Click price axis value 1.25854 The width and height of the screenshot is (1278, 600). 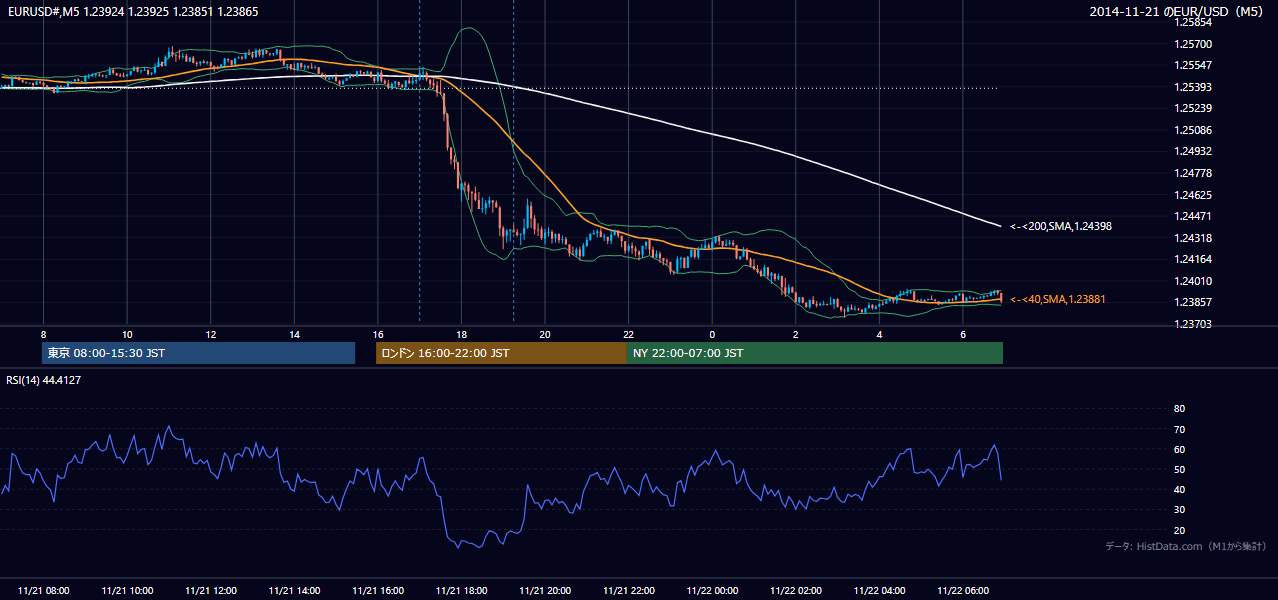coord(1193,22)
